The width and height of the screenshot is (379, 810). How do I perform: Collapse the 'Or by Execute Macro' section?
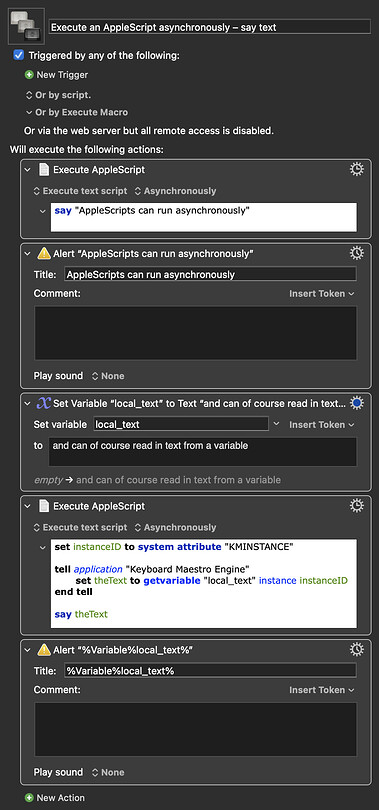coord(29,112)
